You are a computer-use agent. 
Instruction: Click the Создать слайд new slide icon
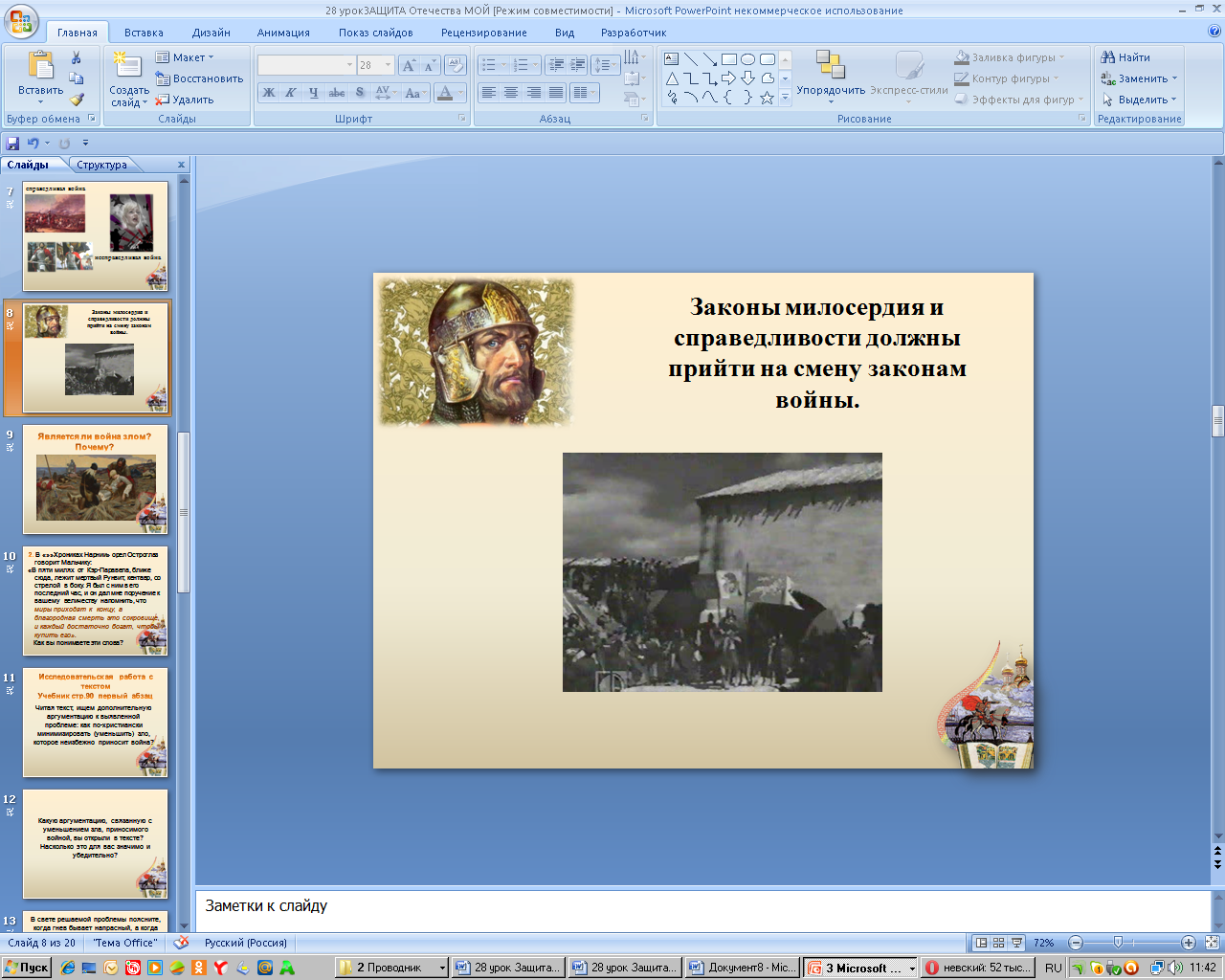(x=127, y=65)
